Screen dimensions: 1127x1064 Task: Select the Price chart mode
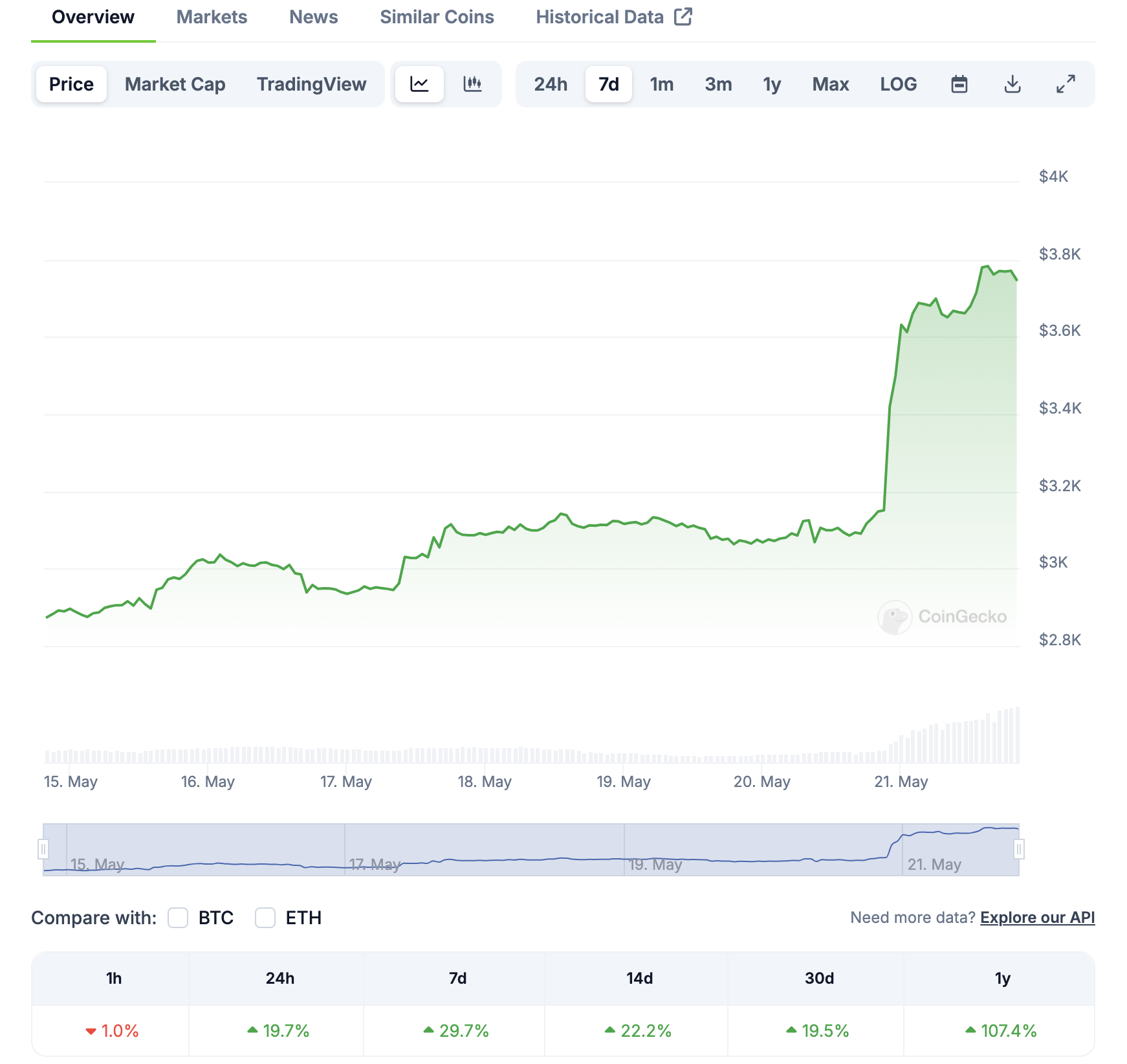point(71,84)
